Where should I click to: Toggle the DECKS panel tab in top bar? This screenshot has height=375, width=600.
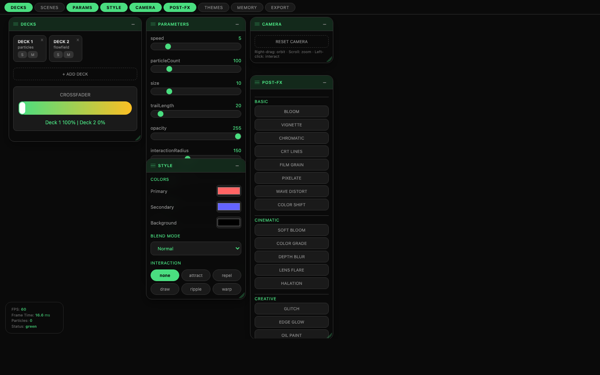[x=18, y=7]
